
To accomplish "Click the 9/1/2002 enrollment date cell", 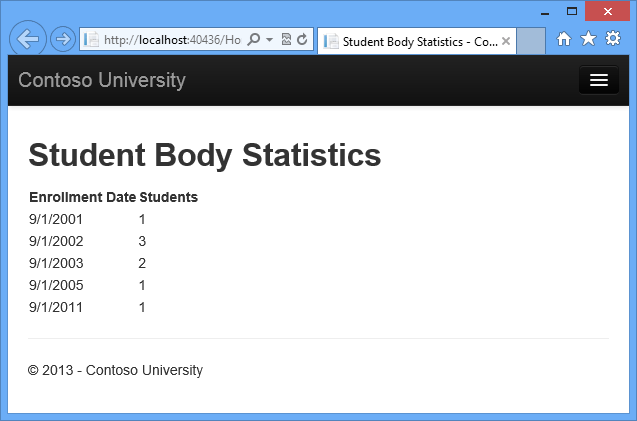I will click(x=56, y=241).
